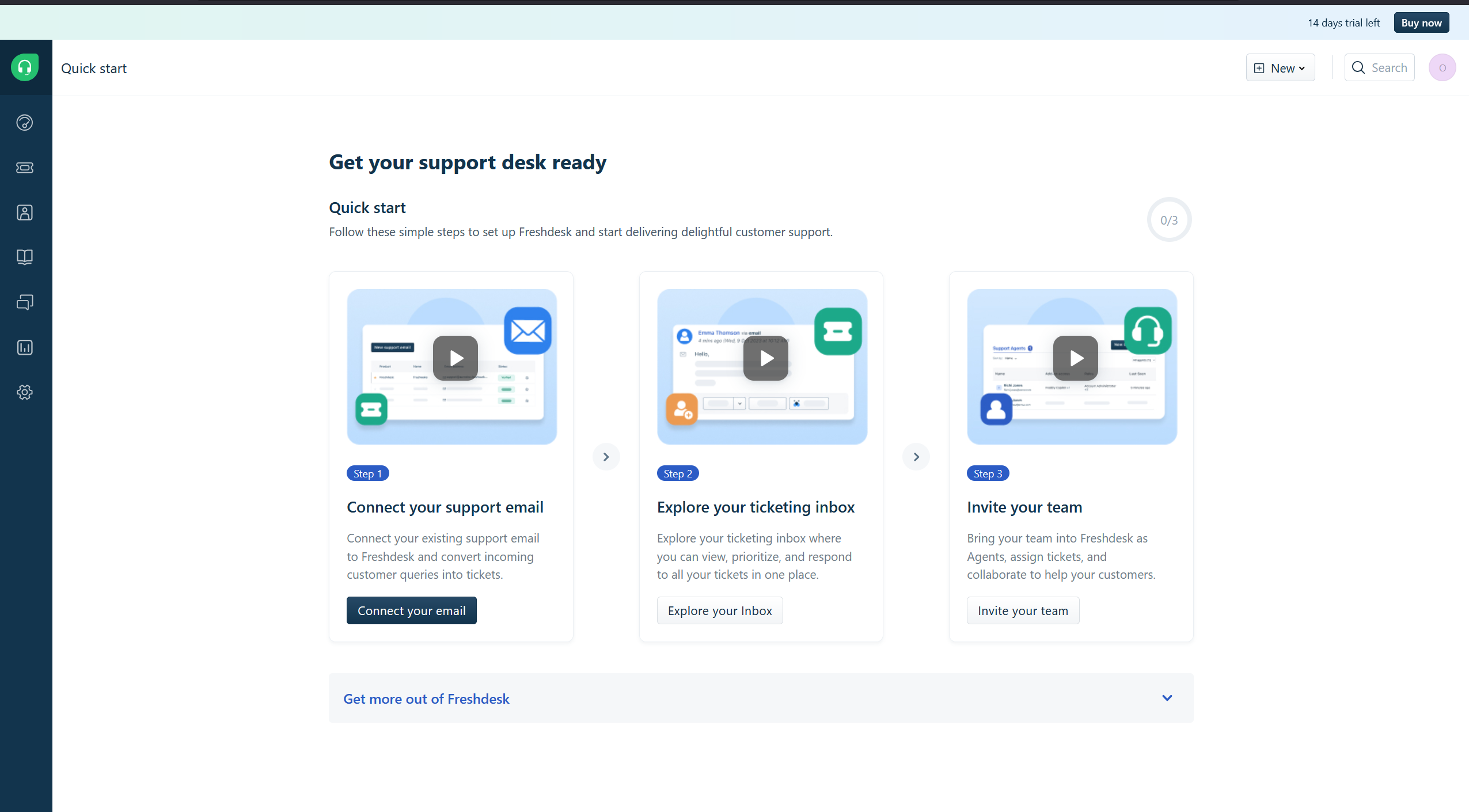
Task: Click the Connect your support email title
Action: coord(445,507)
